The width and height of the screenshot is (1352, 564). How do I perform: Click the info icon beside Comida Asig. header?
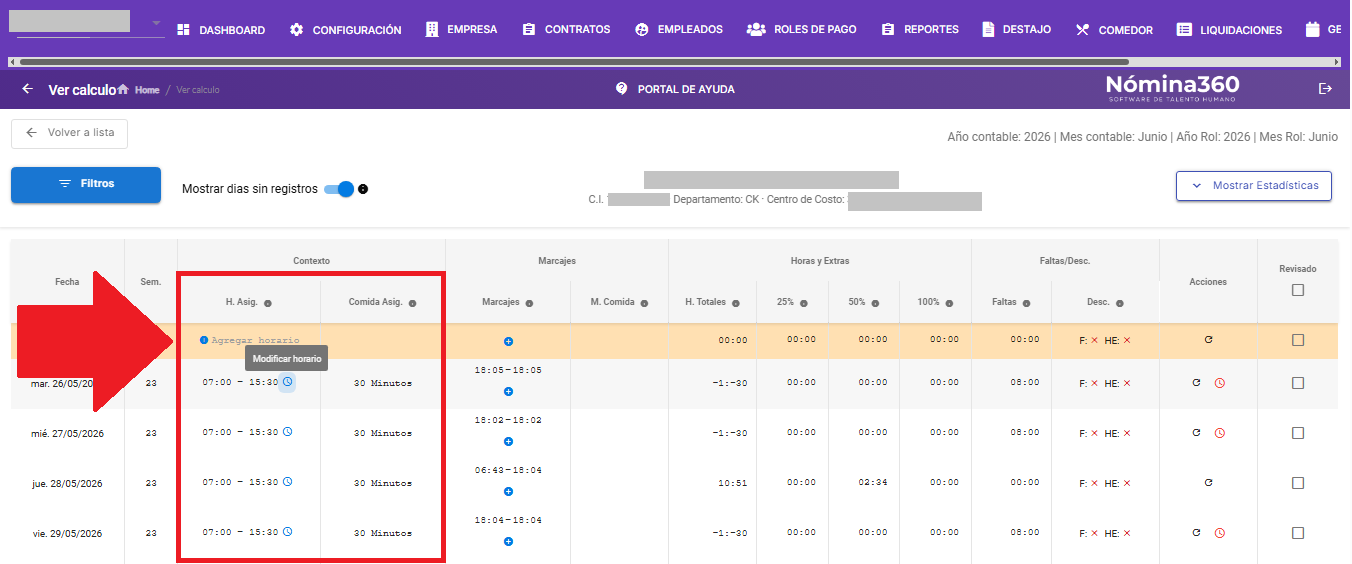[x=412, y=303]
